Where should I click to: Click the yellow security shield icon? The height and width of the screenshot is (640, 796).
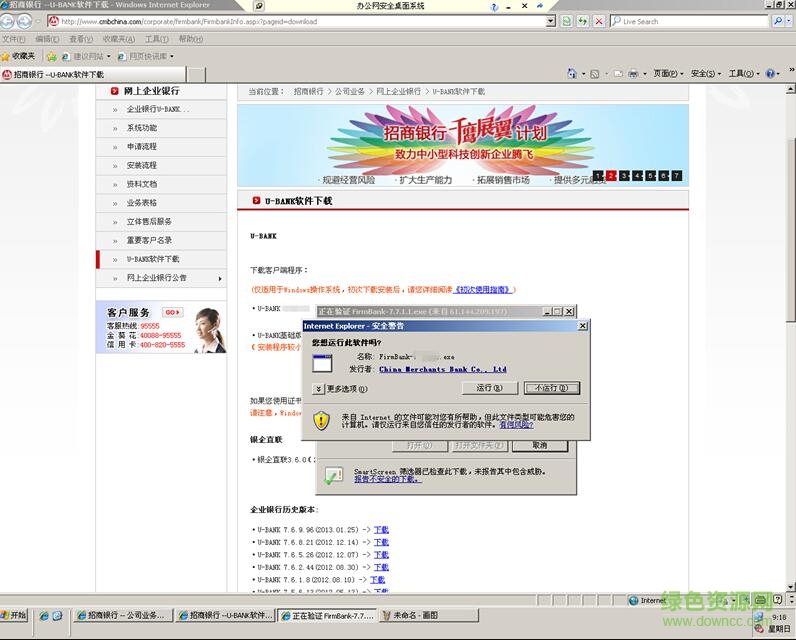point(321,421)
